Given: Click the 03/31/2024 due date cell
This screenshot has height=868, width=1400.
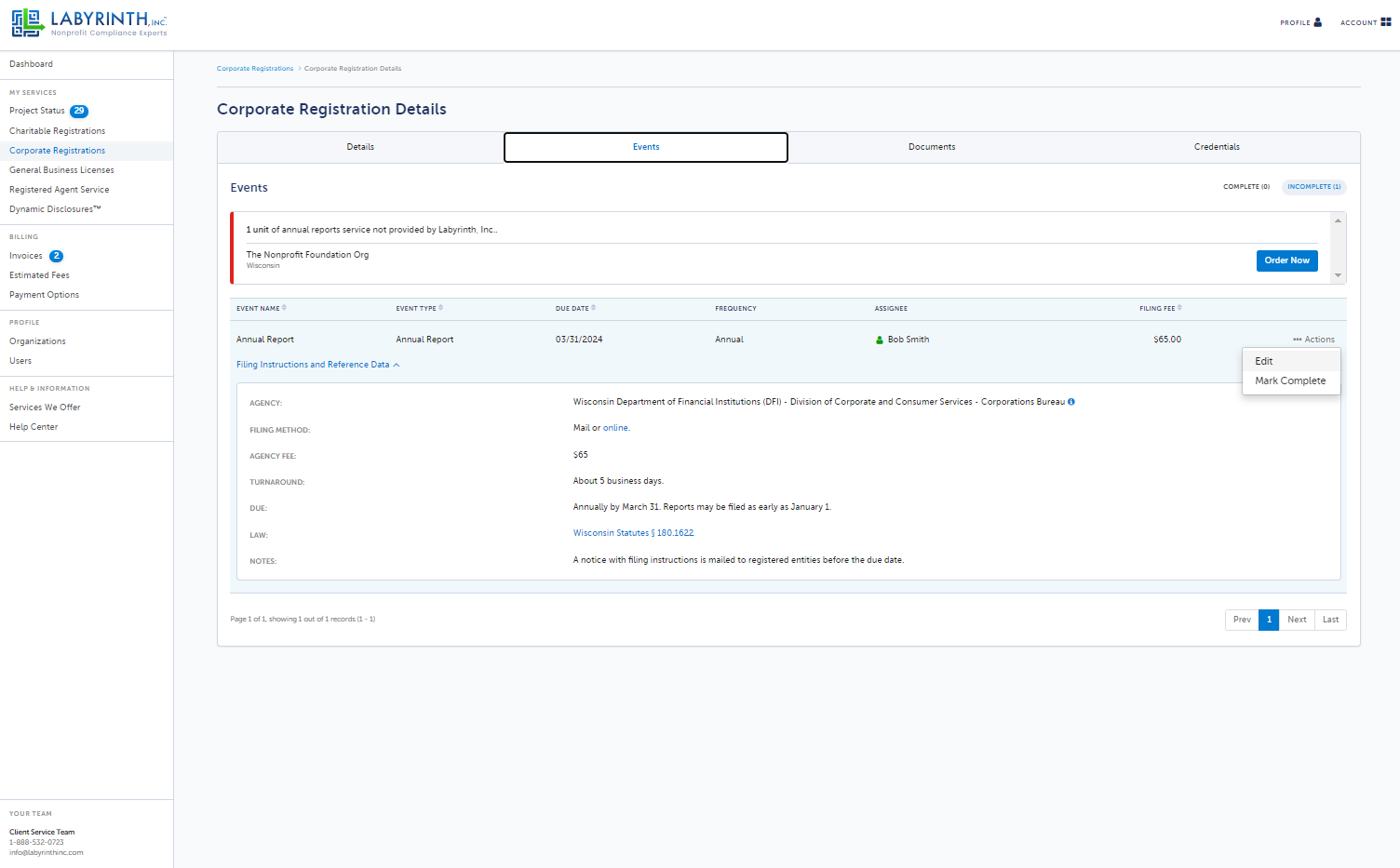Looking at the screenshot, I should pyautogui.click(x=579, y=340).
